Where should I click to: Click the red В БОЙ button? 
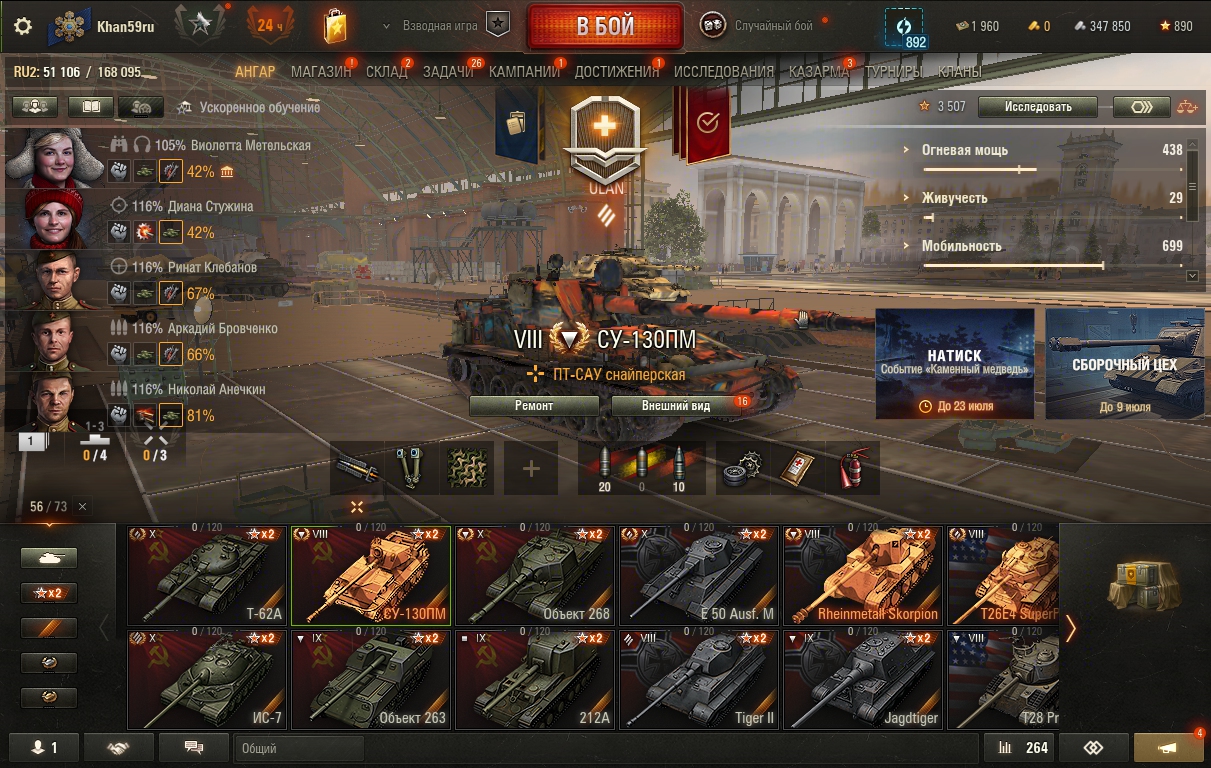coord(605,27)
